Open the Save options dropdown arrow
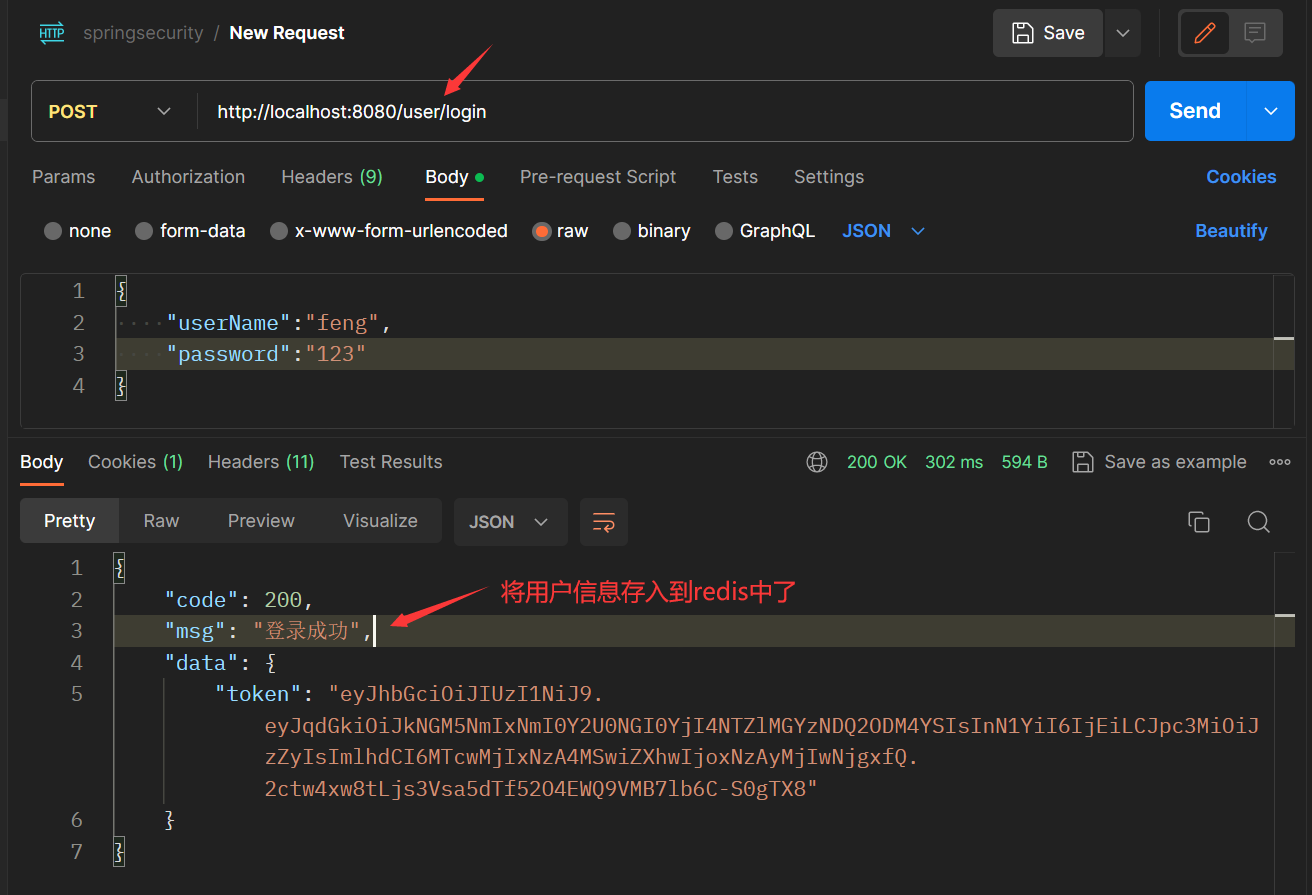Screen dimensions: 1312x895 click(1123, 33)
